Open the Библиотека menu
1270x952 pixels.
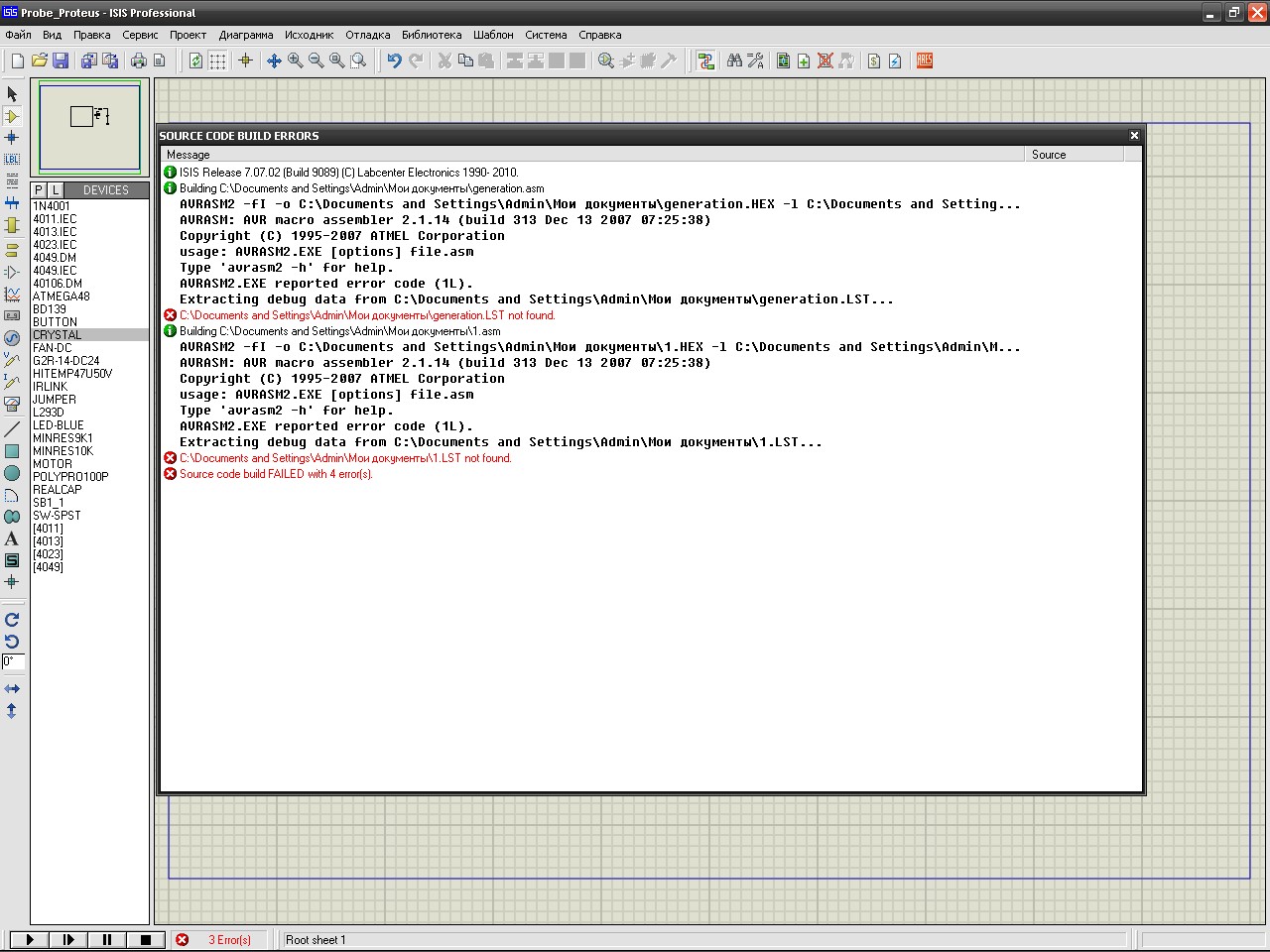431,35
